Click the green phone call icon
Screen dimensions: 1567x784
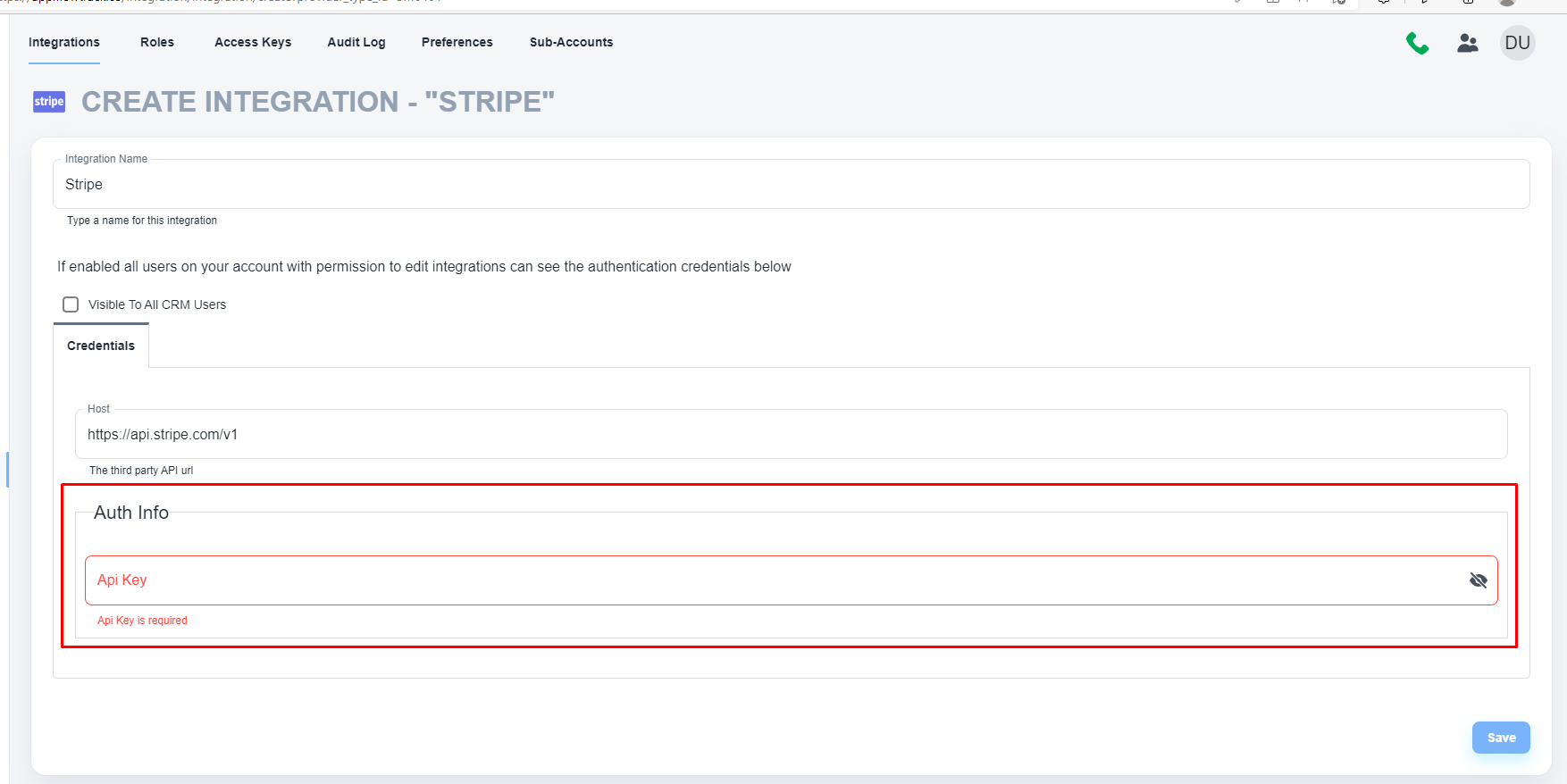click(1417, 43)
